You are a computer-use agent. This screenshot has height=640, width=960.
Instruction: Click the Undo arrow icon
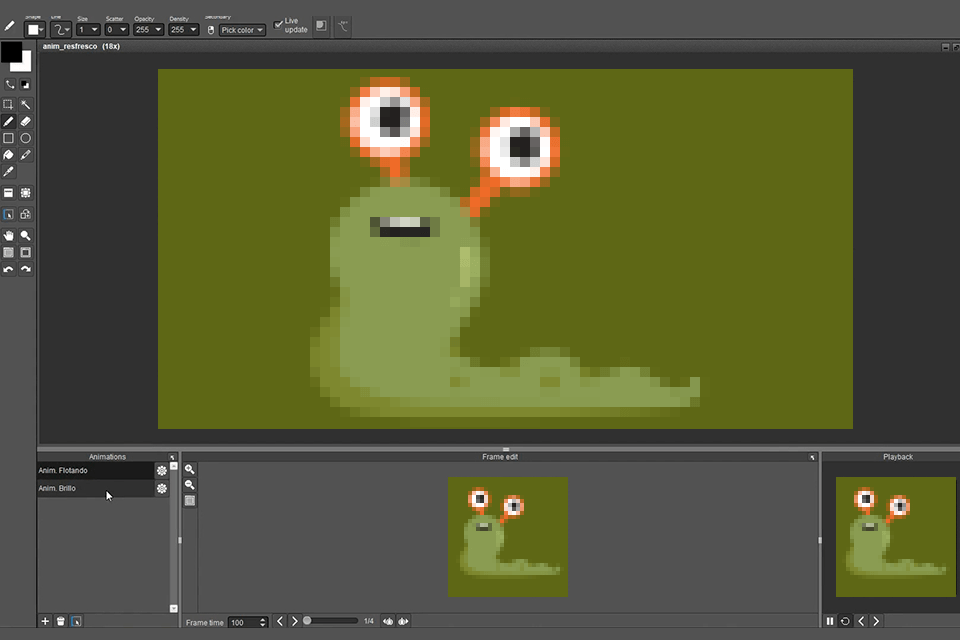click(8, 270)
